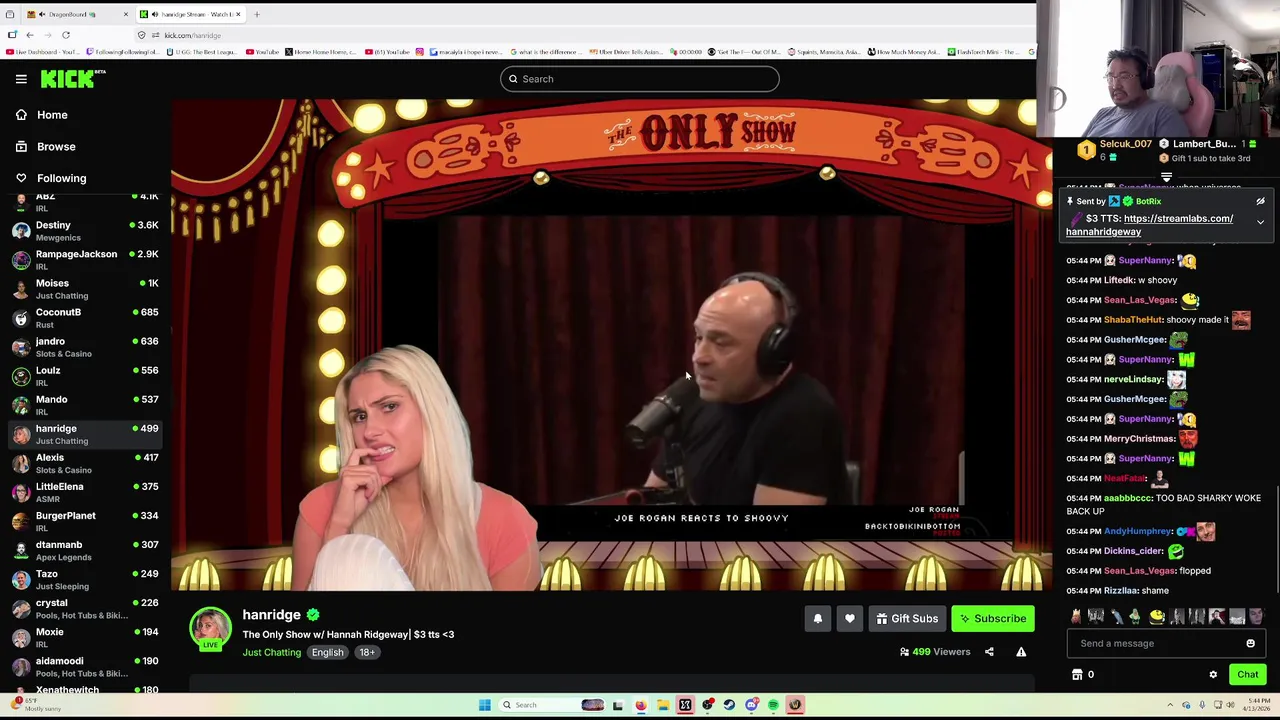The width and height of the screenshot is (1280, 720).
Task: Open a new browser tab
Action: coord(256,14)
